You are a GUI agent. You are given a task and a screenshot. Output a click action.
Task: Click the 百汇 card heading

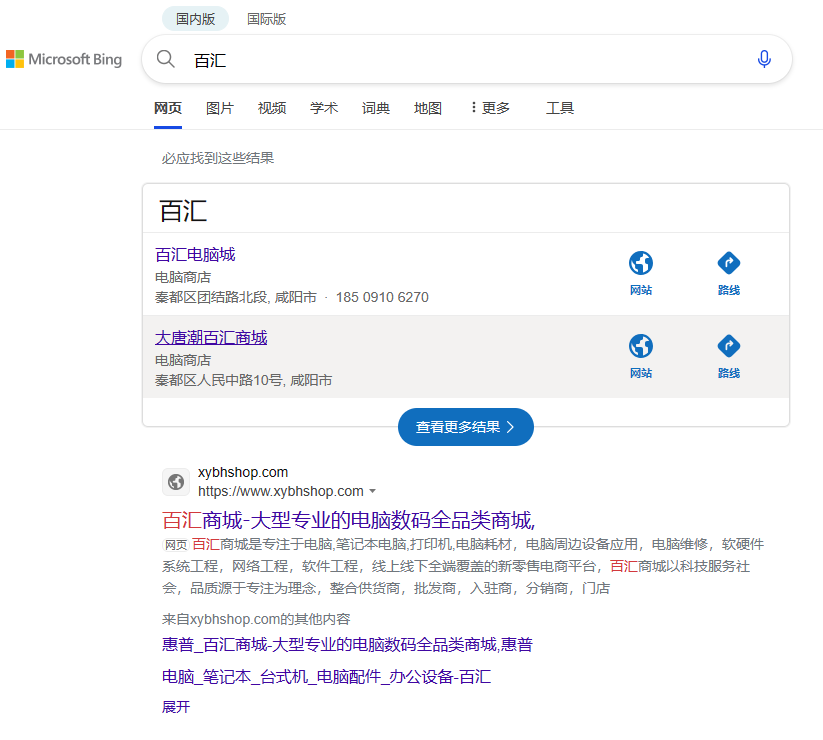pos(183,211)
